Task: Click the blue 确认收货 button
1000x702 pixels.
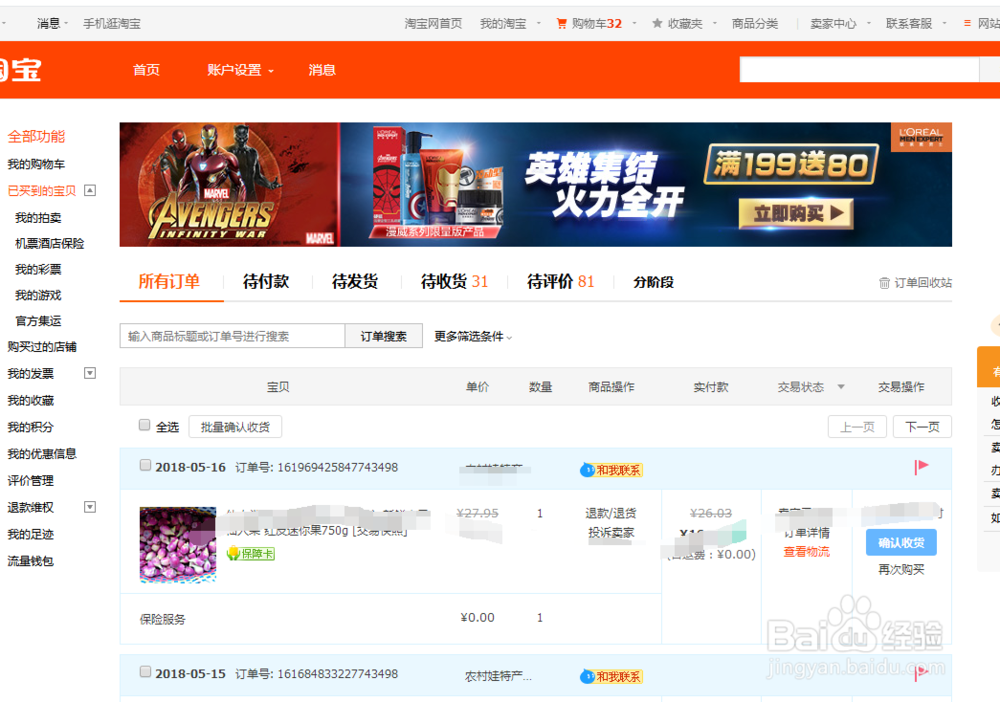Action: click(901, 543)
